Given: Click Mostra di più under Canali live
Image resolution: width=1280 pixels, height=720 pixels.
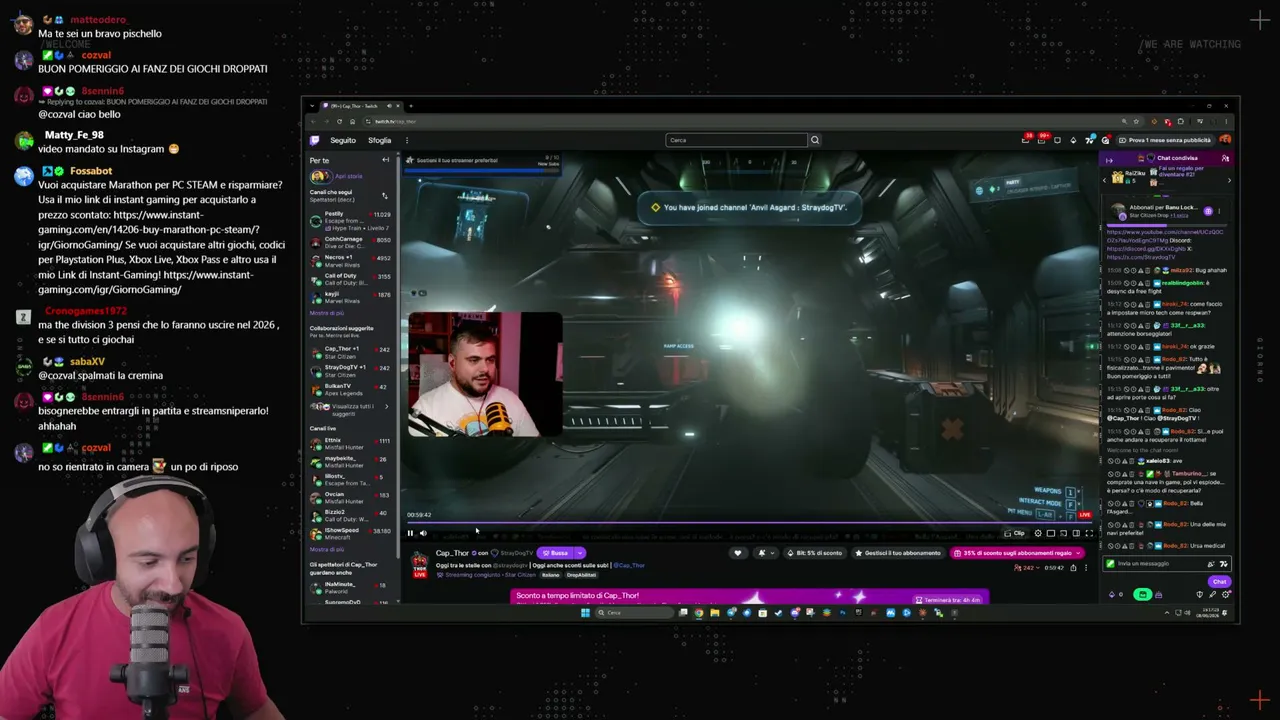Looking at the screenshot, I should click(x=326, y=549).
